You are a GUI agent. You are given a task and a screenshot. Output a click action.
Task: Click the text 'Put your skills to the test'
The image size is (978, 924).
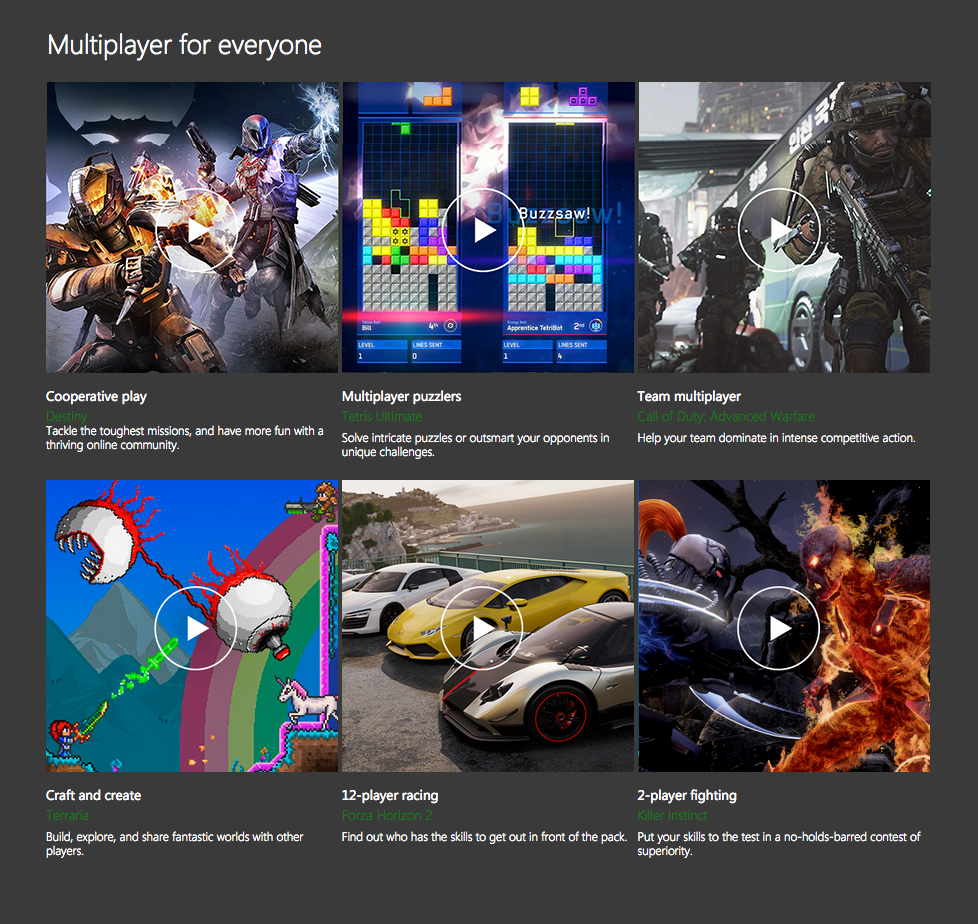click(779, 844)
